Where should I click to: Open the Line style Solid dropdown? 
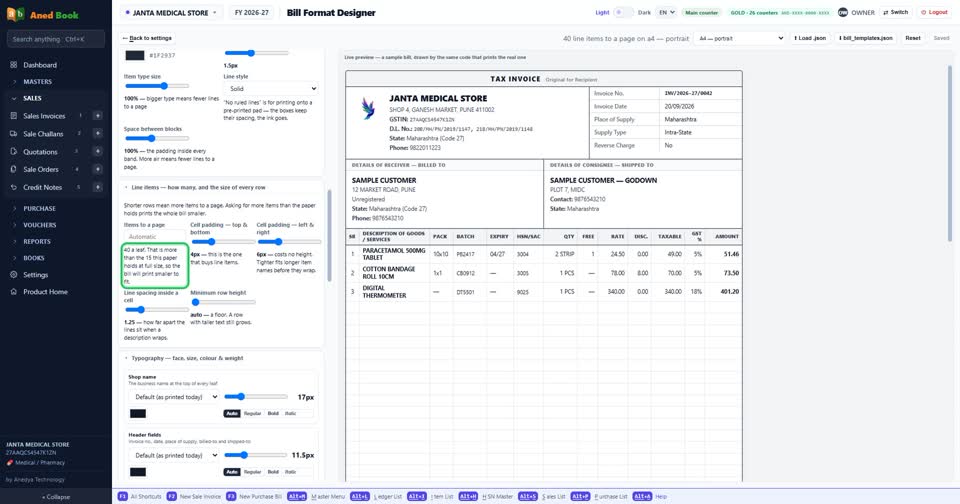pyautogui.click(x=271, y=89)
